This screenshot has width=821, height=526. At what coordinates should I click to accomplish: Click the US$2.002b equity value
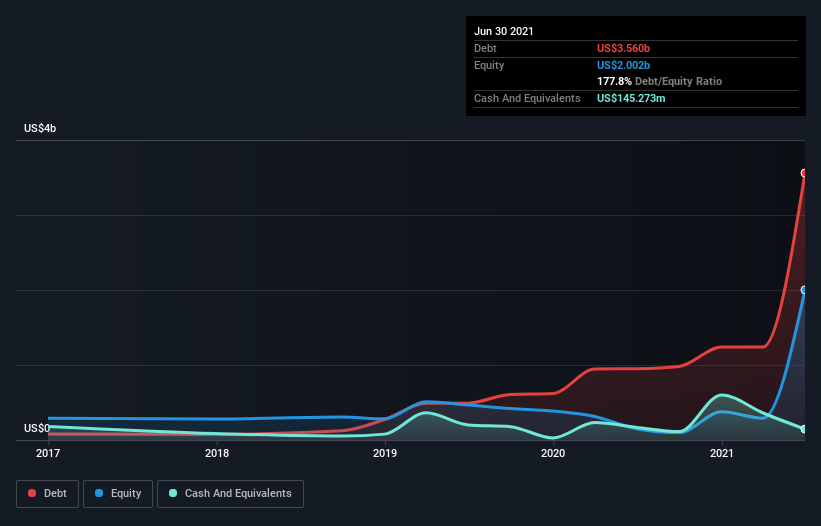coord(623,65)
